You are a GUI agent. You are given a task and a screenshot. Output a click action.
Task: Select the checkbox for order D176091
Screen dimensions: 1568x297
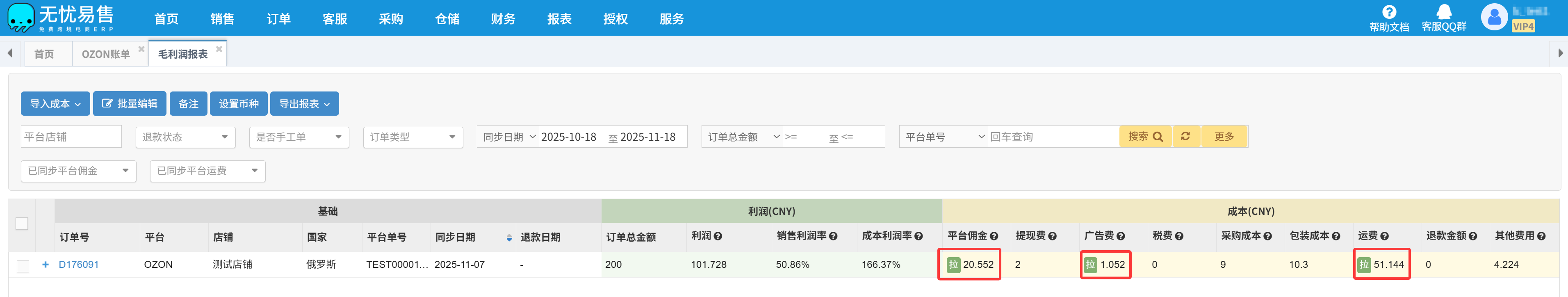[23, 265]
